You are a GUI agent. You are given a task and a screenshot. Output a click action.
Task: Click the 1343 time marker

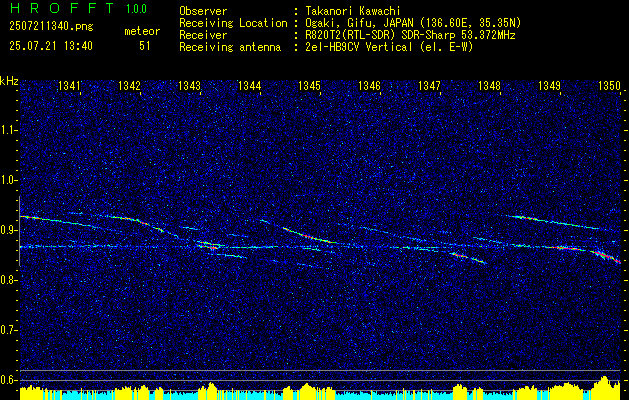pyautogui.click(x=189, y=85)
